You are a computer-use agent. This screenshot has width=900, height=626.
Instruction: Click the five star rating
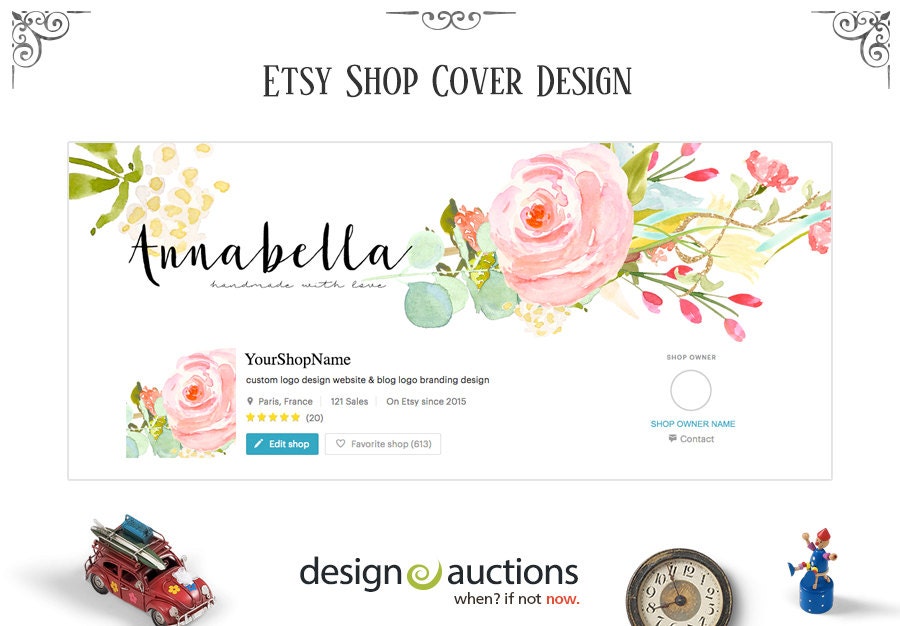click(273, 417)
